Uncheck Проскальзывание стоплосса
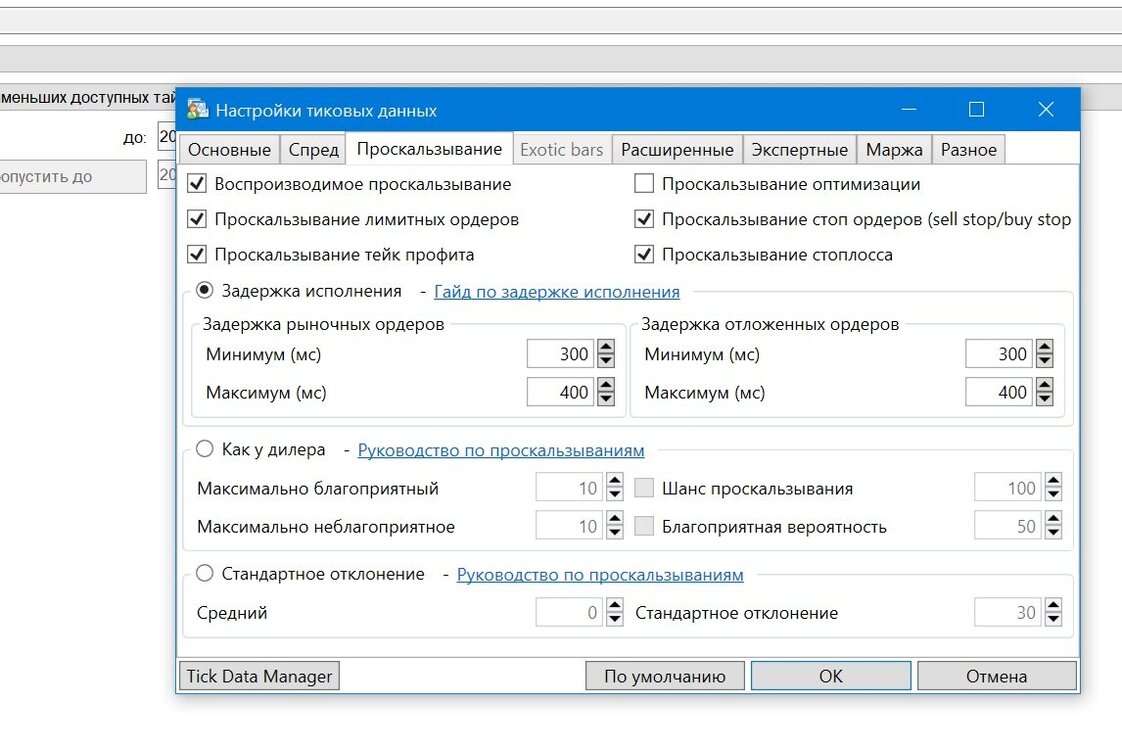1122x750 pixels. [x=644, y=254]
